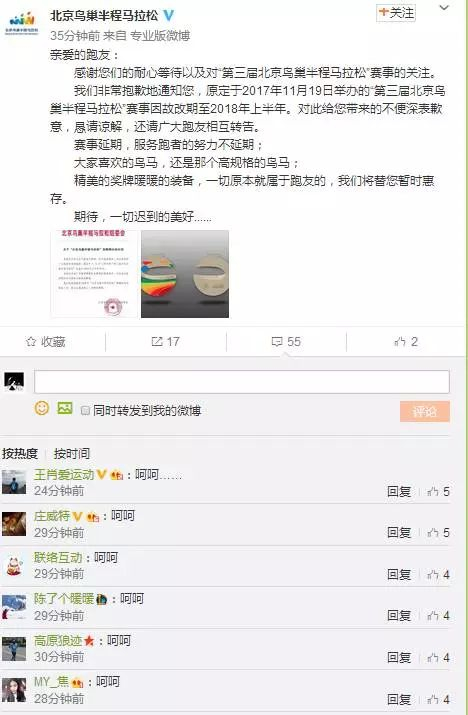Reply to 庄威特's comment via 回复
Image resolution: width=468 pixels, height=715 pixels.
click(x=399, y=533)
